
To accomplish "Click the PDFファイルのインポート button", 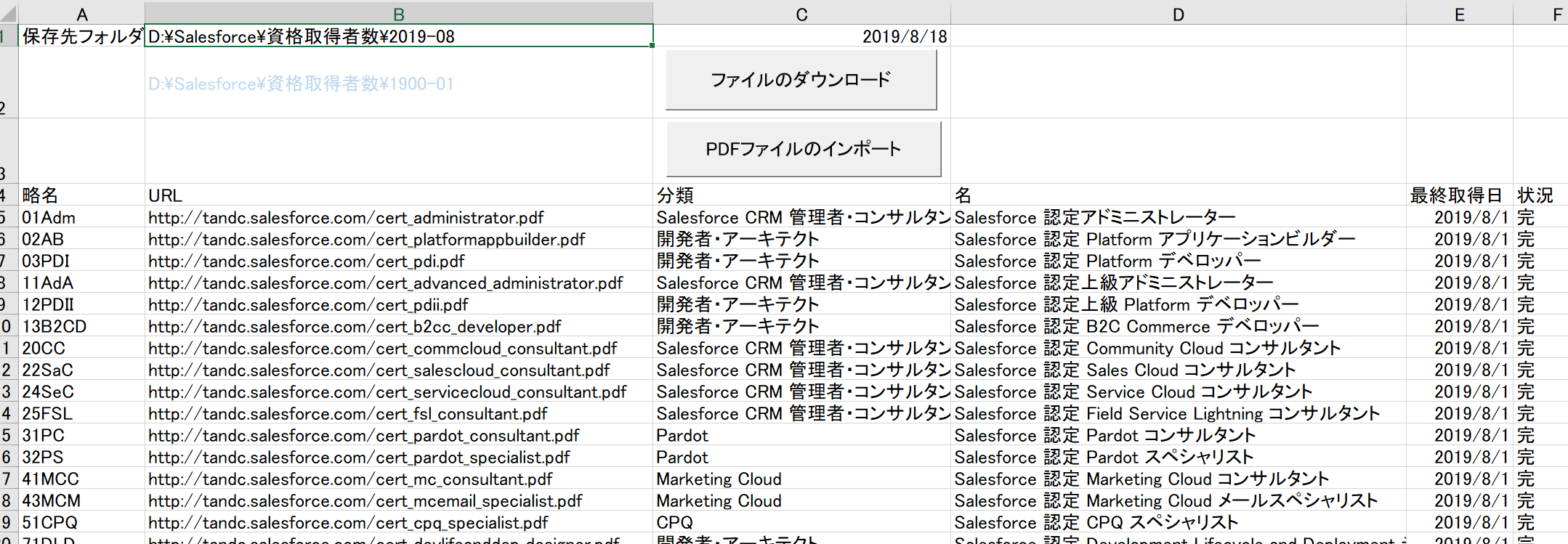I will (x=804, y=149).
